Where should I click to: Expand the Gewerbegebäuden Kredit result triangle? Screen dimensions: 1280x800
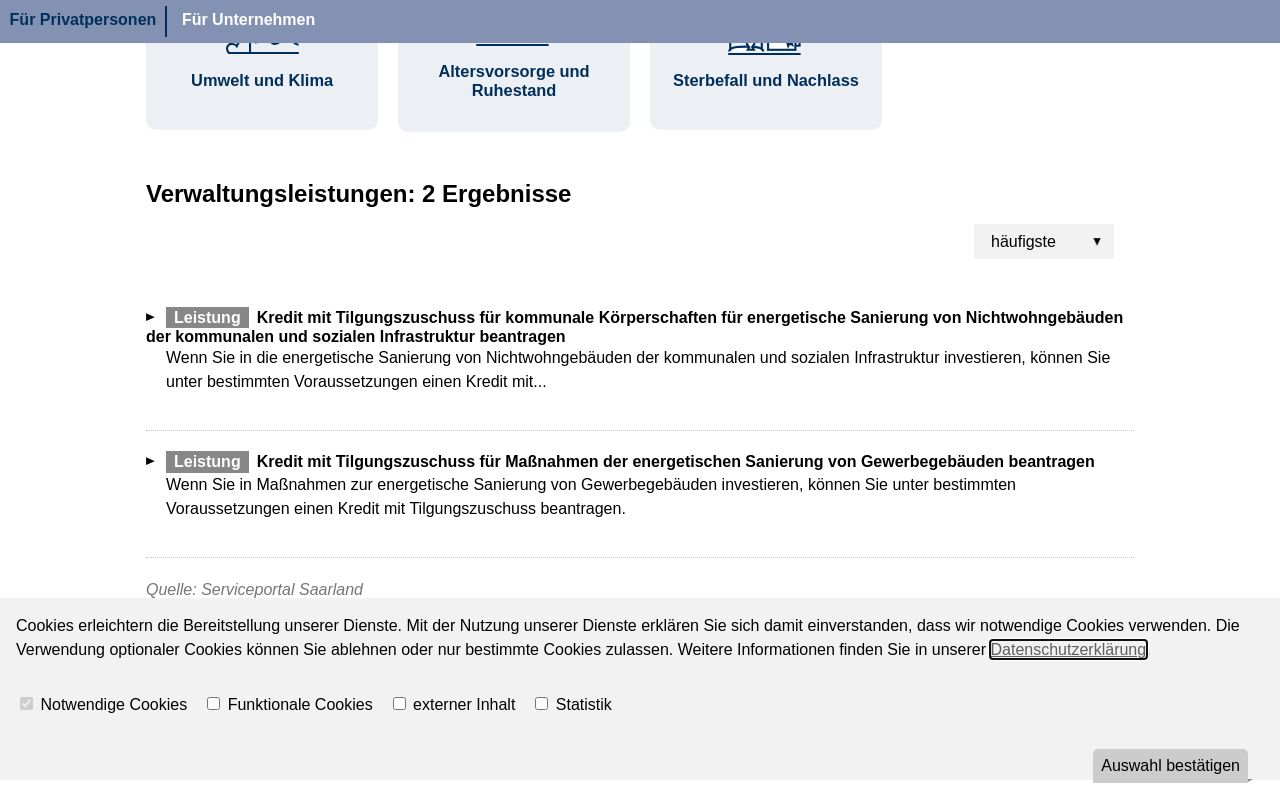pyautogui.click(x=151, y=461)
